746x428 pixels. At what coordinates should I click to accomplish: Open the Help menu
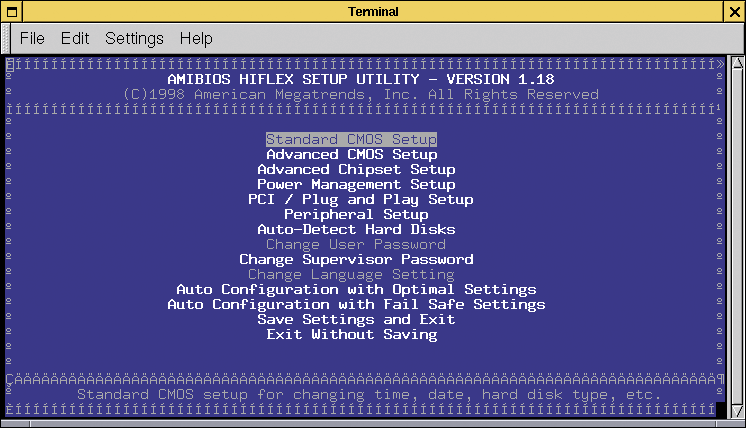[x=196, y=39]
